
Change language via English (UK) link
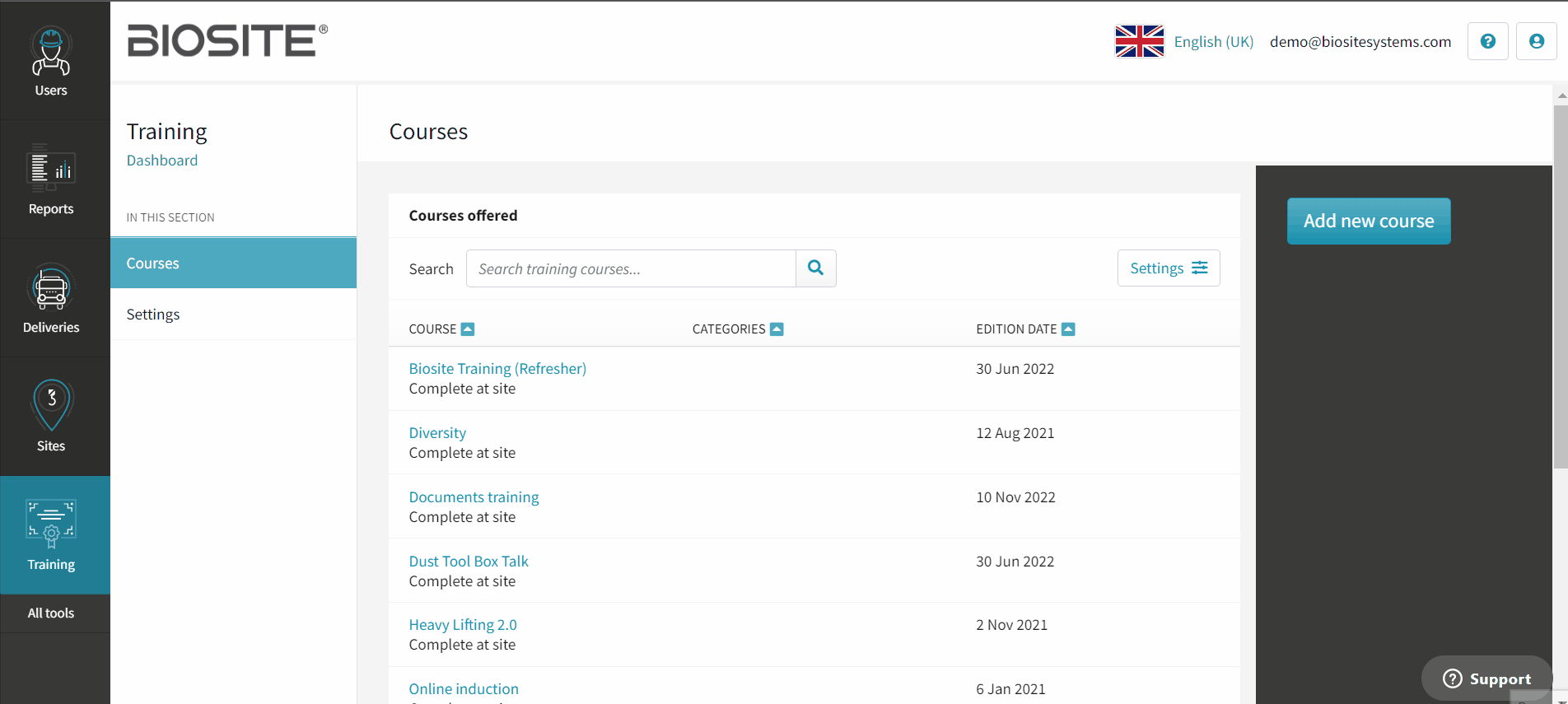(1214, 42)
